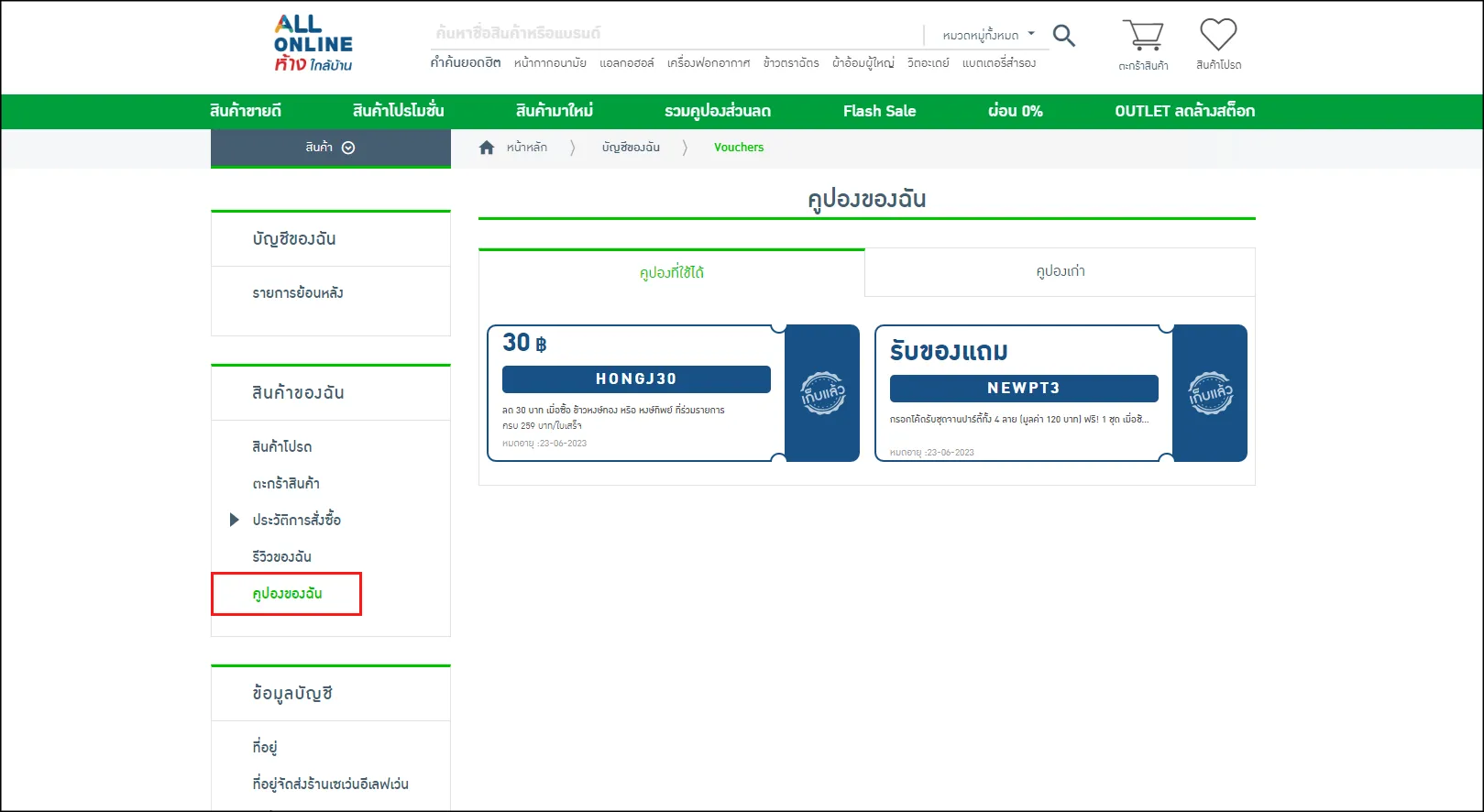Expand the สินค้า category dropdown
This screenshot has height=812, width=1484.
(330, 148)
